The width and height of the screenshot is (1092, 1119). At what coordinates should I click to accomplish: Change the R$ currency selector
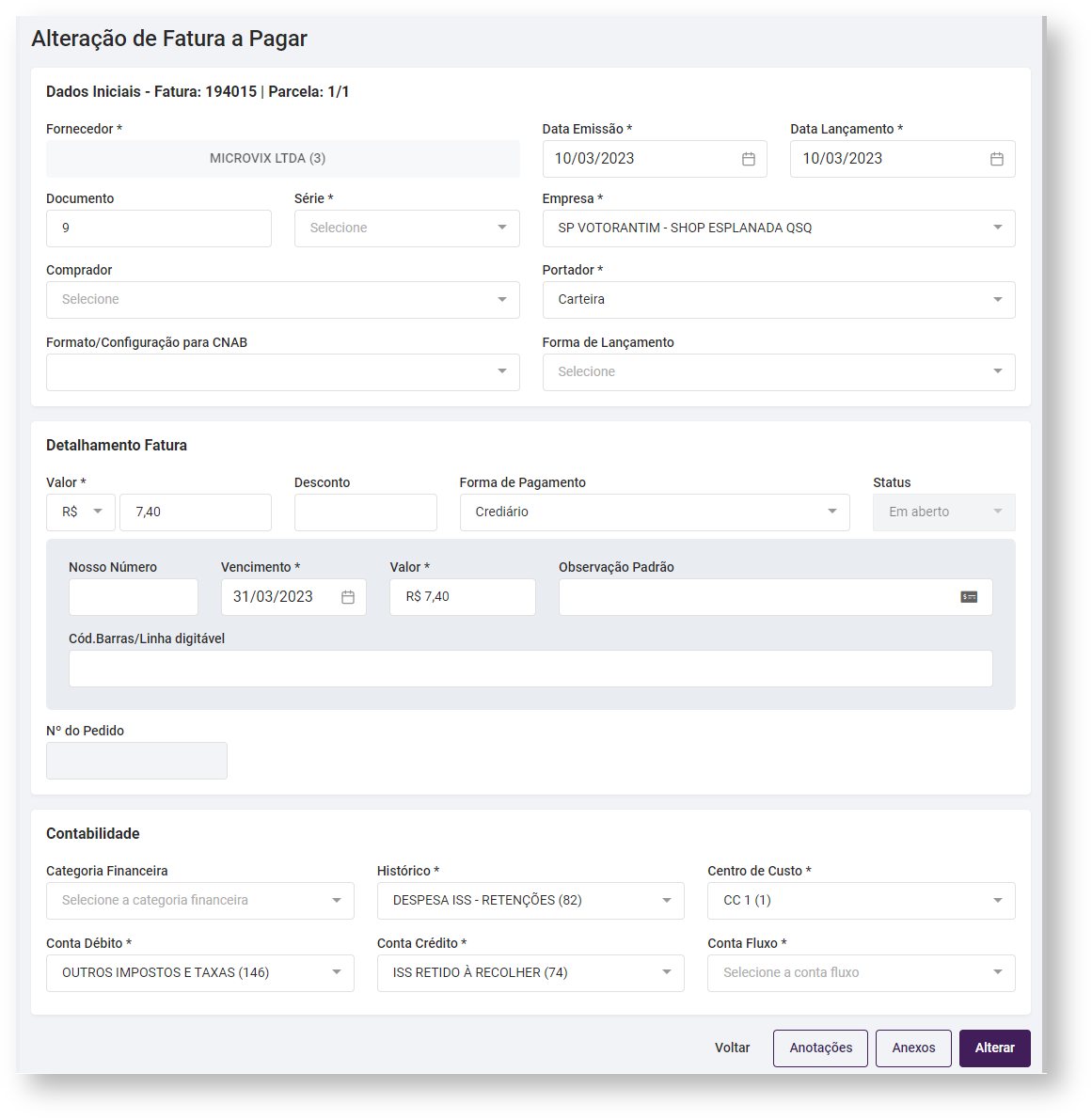pyautogui.click(x=81, y=512)
